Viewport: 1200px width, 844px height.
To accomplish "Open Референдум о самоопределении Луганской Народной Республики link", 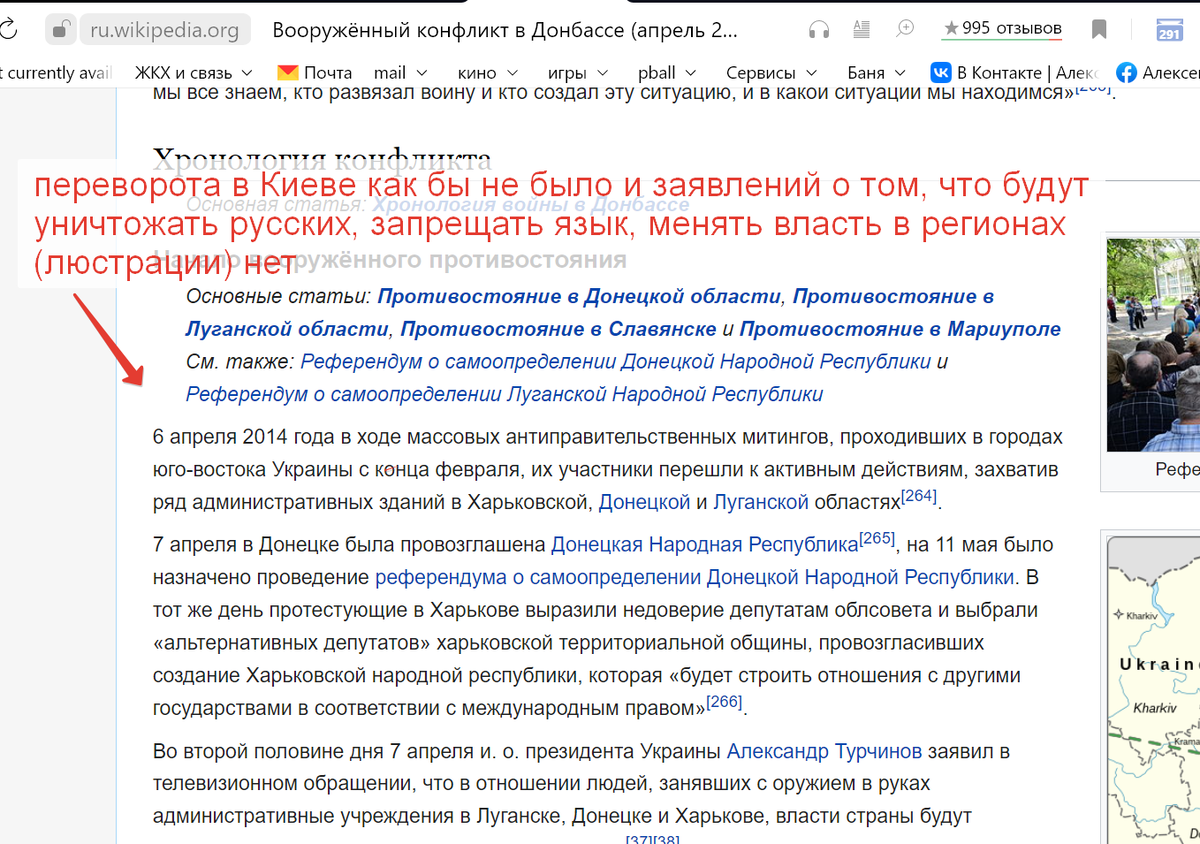I will [x=505, y=394].
